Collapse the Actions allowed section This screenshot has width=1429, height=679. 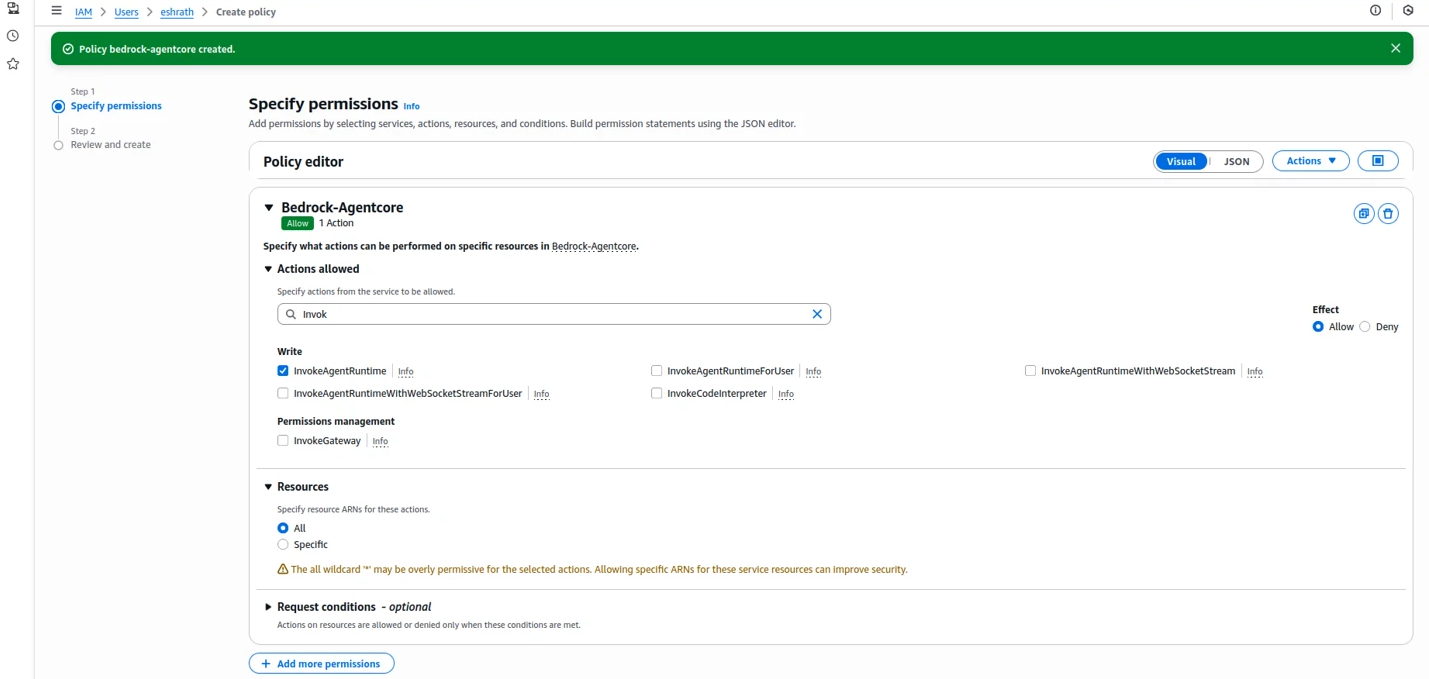pyautogui.click(x=268, y=268)
